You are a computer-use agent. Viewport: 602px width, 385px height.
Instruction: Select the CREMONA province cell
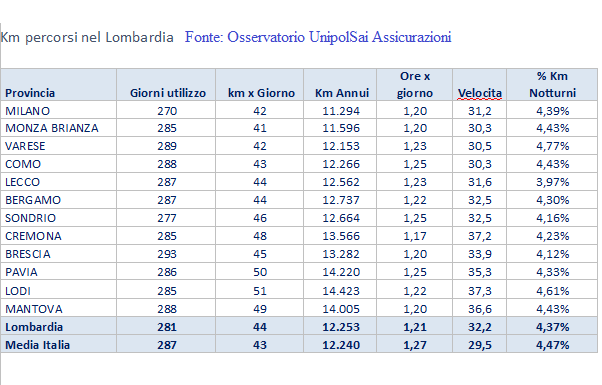(x=59, y=236)
